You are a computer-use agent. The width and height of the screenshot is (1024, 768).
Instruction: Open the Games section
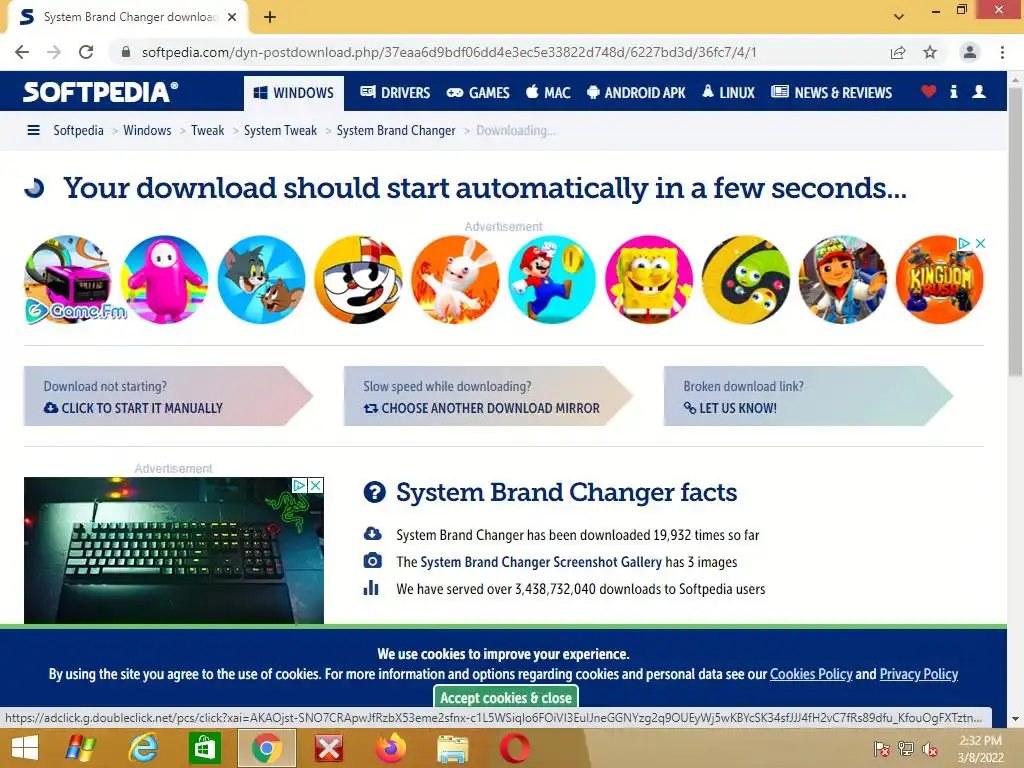(x=478, y=93)
